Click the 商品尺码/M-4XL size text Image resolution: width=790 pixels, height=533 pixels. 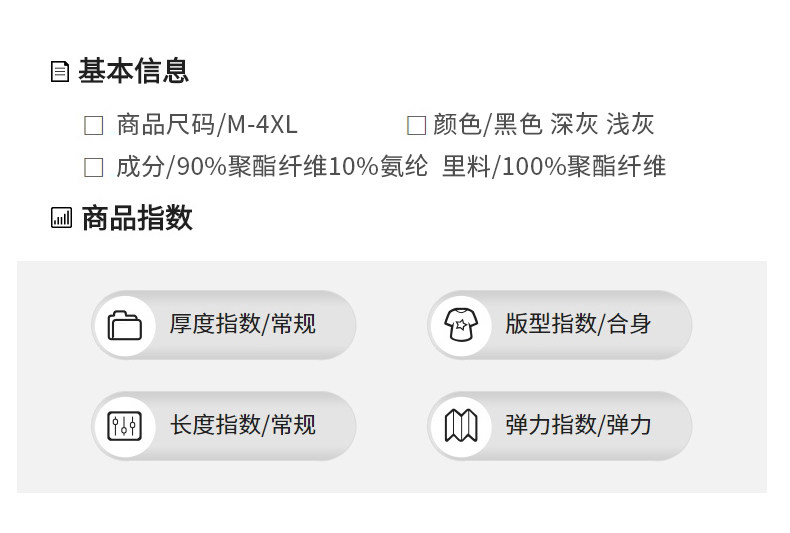click(207, 125)
